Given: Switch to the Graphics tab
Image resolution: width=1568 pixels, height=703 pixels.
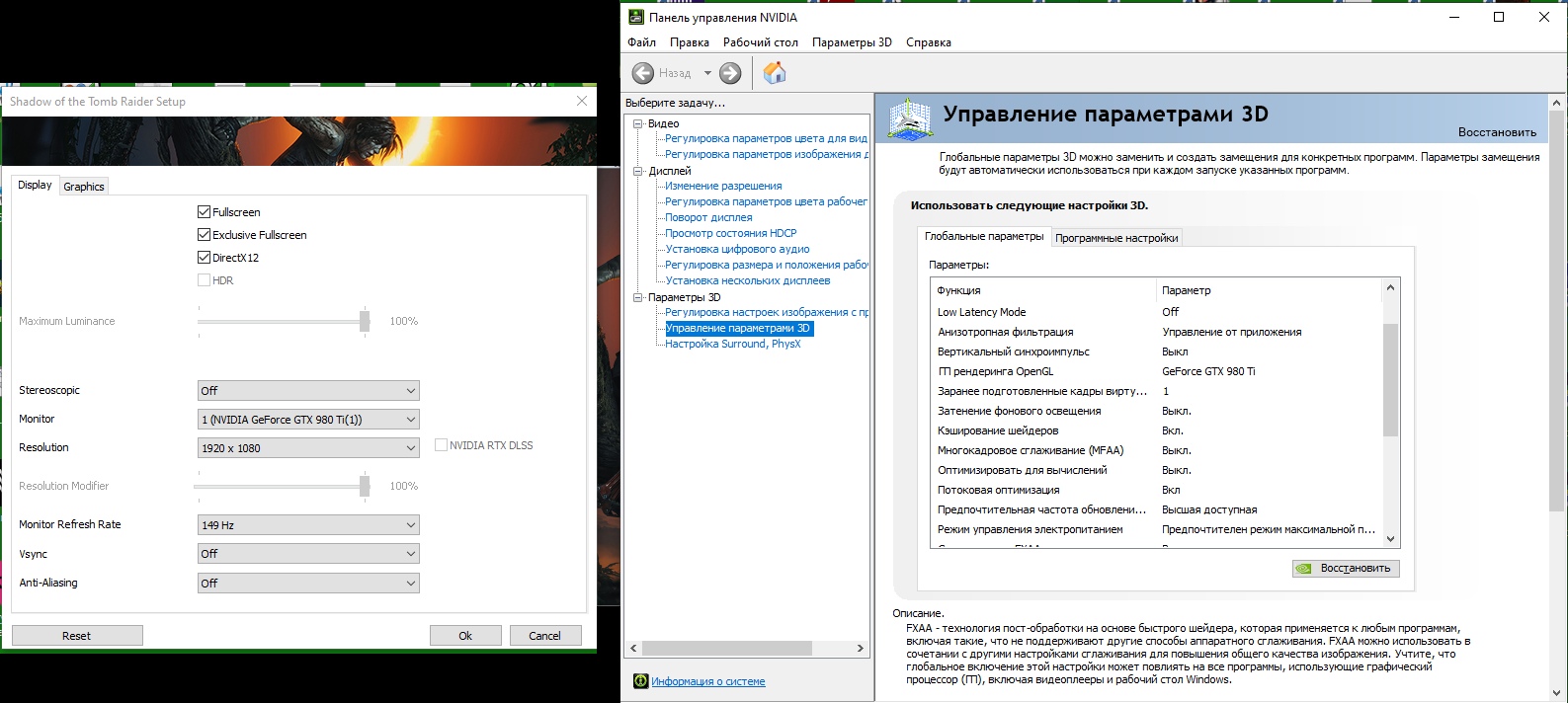Looking at the screenshot, I should (84, 187).
